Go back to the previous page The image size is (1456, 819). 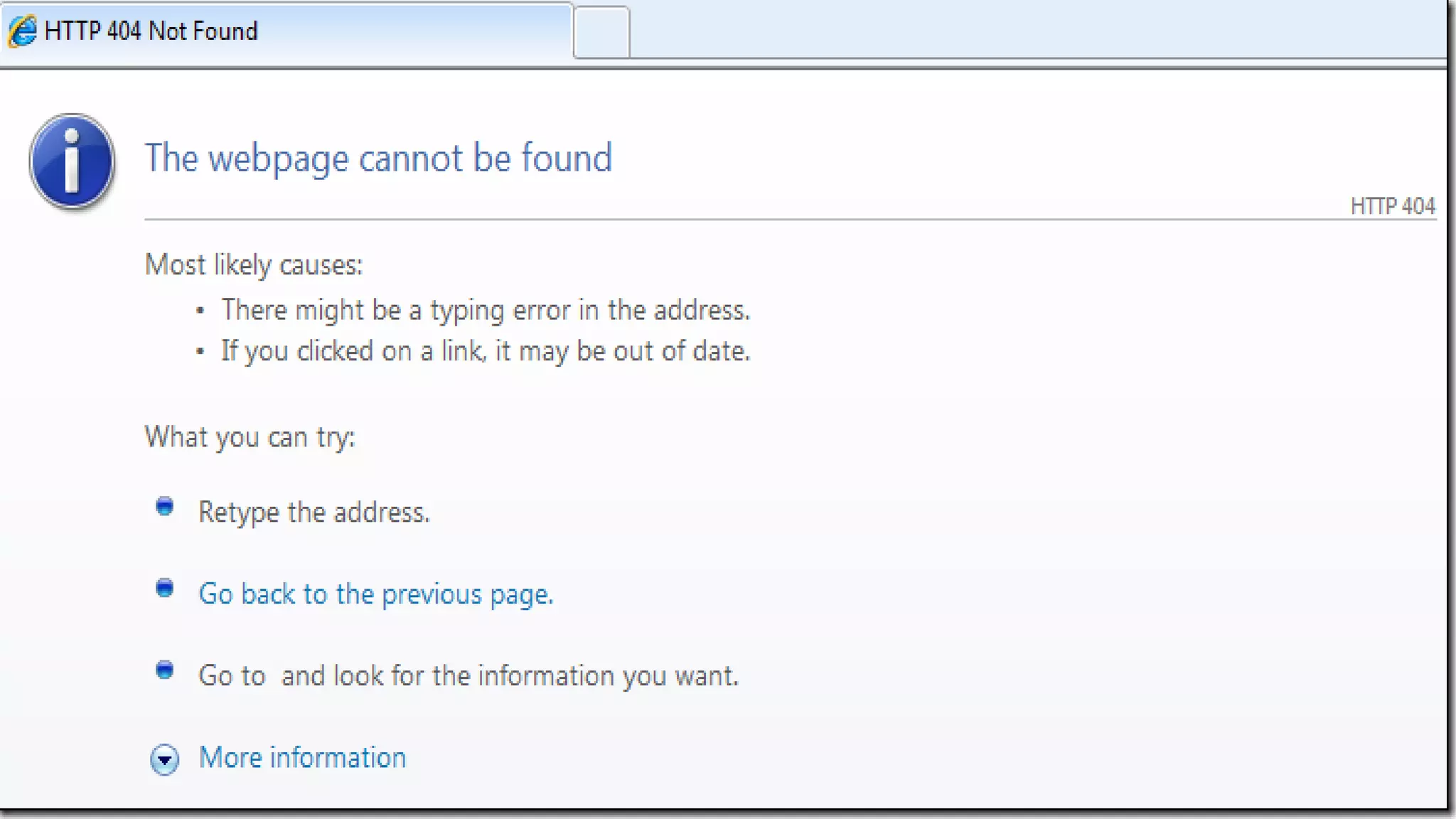[375, 594]
